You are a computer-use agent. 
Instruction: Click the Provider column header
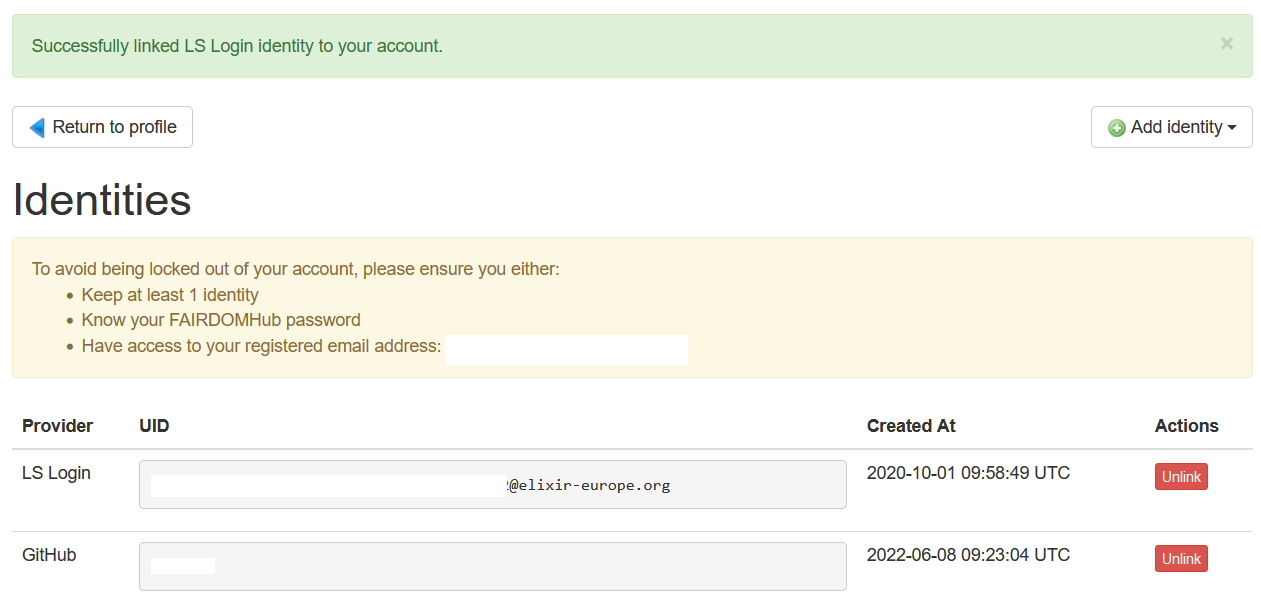click(x=57, y=426)
